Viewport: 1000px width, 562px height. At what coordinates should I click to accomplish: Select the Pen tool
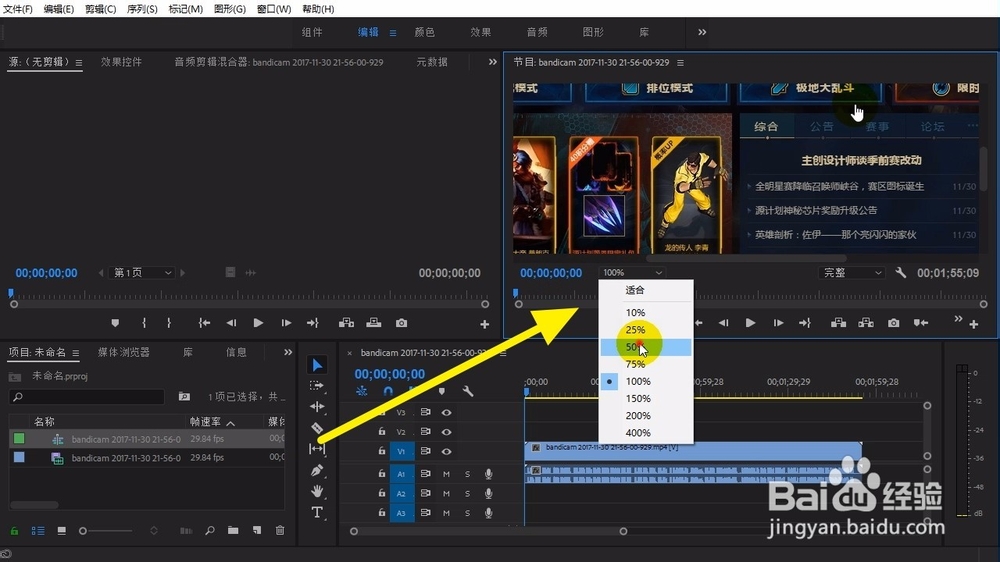(317, 470)
